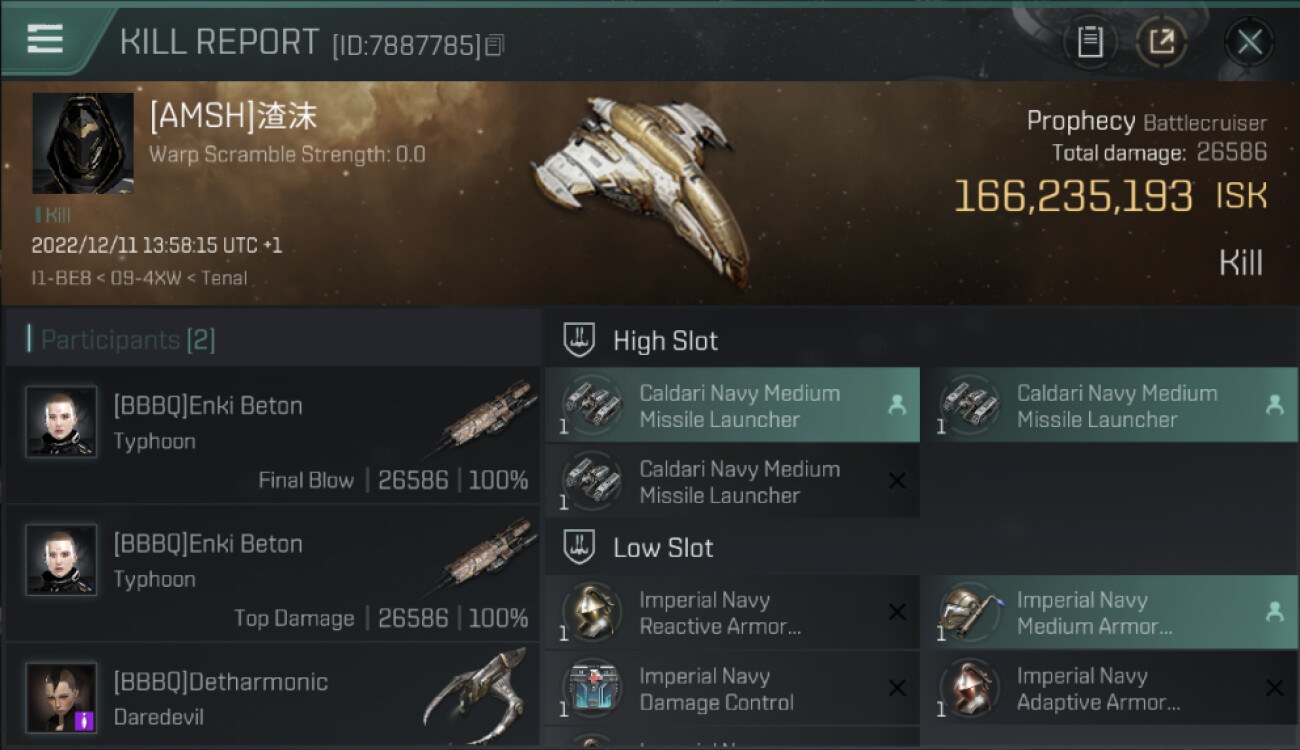Click the share kill report icon
The height and width of the screenshot is (750, 1300).
click(x=1161, y=42)
